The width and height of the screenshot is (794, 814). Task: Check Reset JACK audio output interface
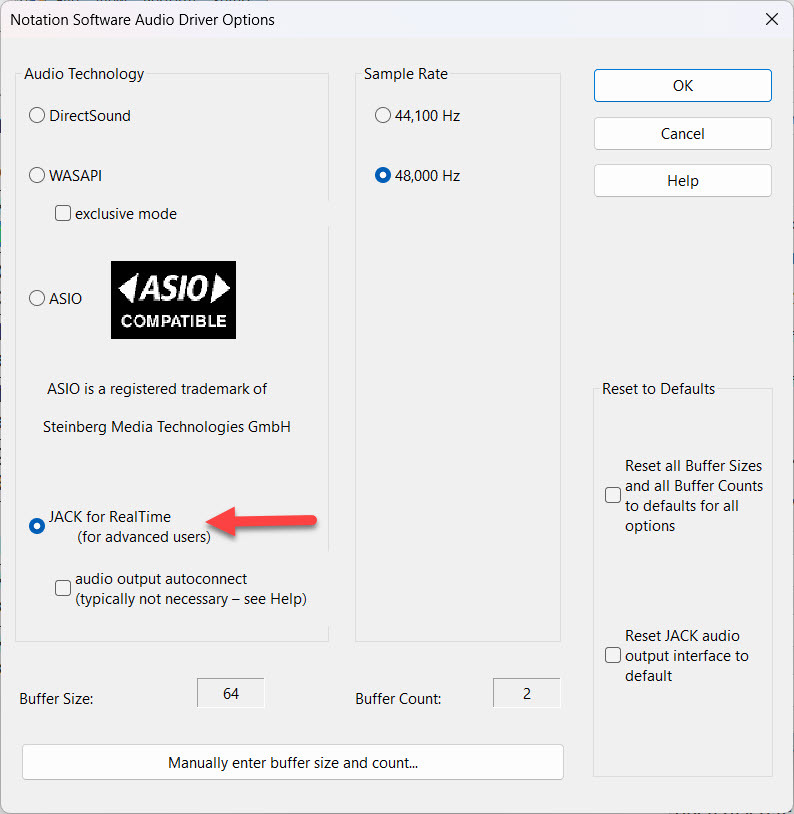click(x=613, y=656)
